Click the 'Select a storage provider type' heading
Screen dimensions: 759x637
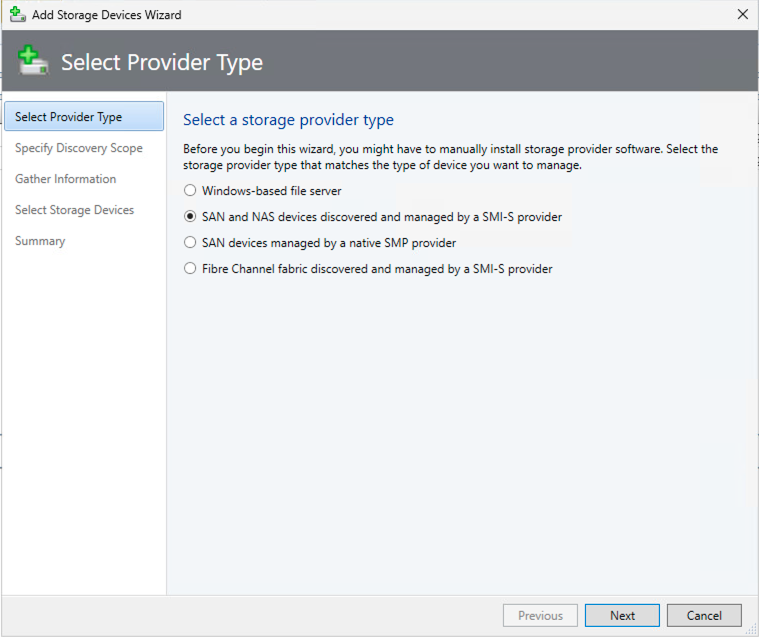pos(288,120)
